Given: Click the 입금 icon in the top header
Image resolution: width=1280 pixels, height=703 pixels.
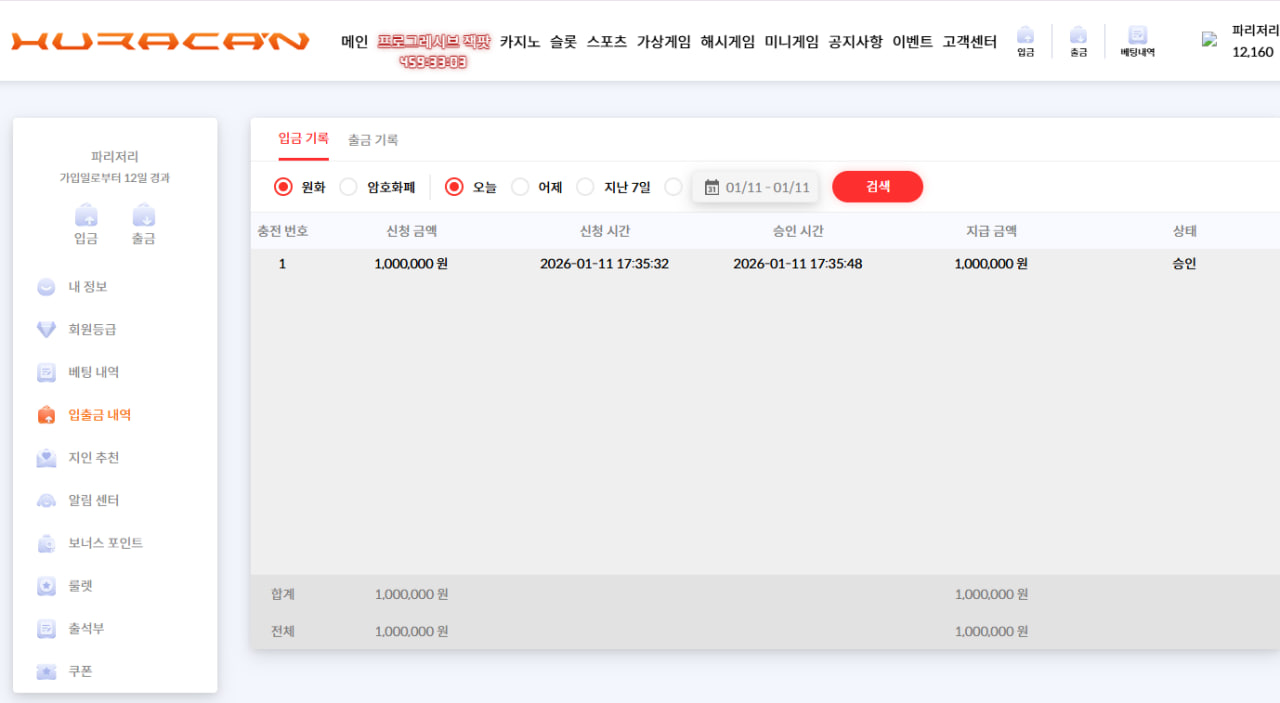Looking at the screenshot, I should coord(1025,35).
